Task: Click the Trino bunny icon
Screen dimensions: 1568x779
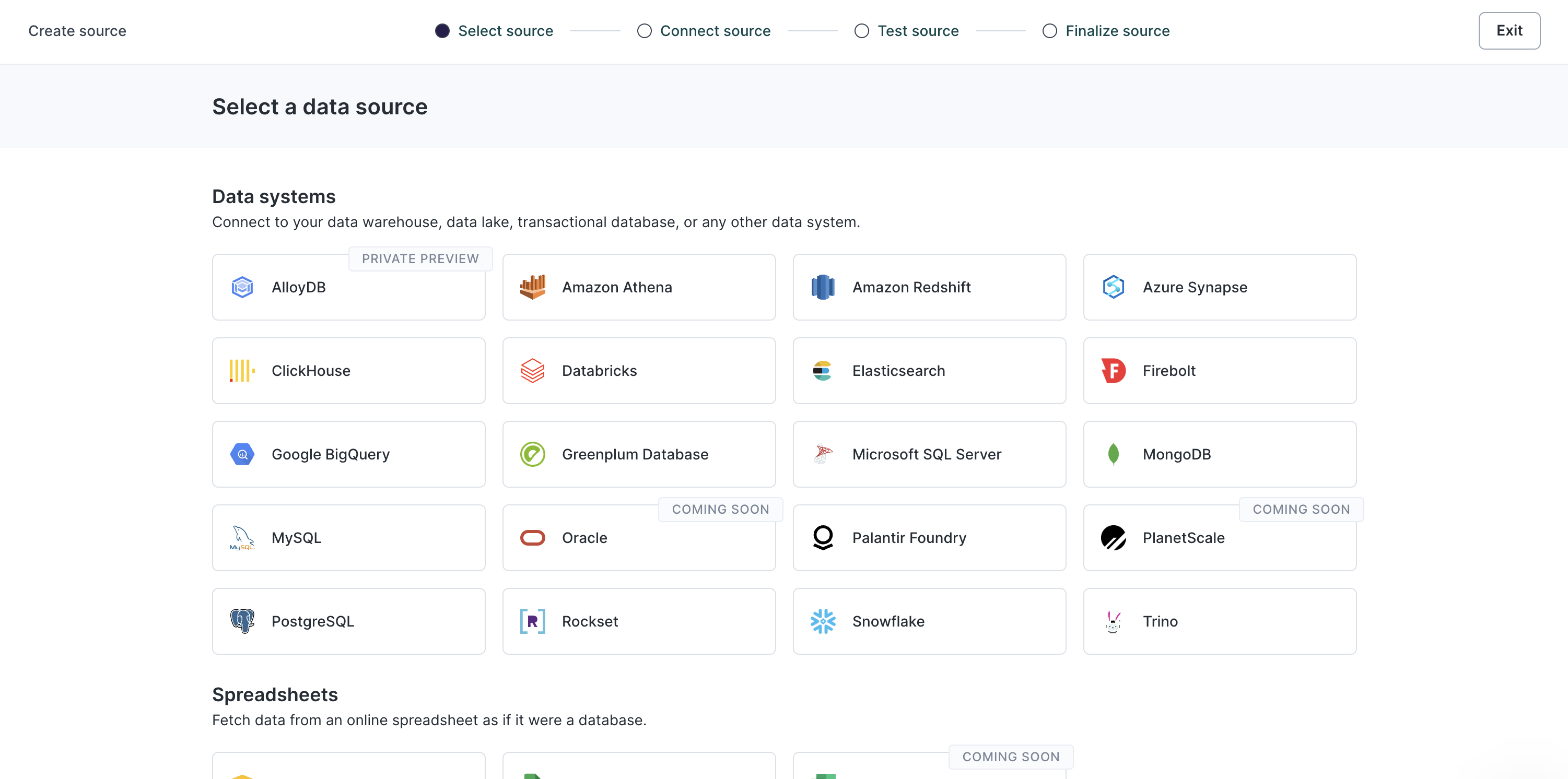Action: click(1113, 621)
